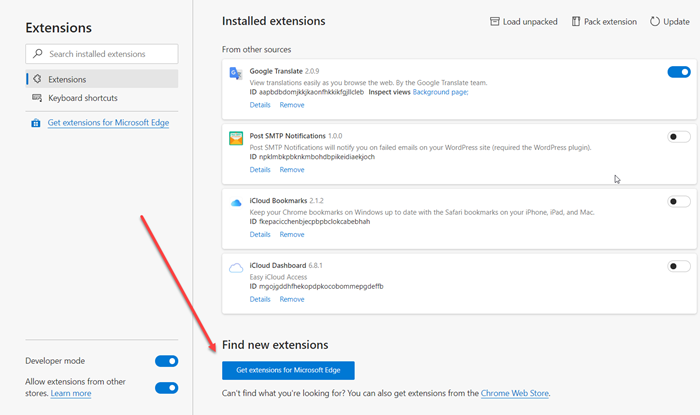This screenshot has height=415, width=700.
Task: Click the iCloud Dashboard cloud icon
Action: pyautogui.click(x=236, y=267)
